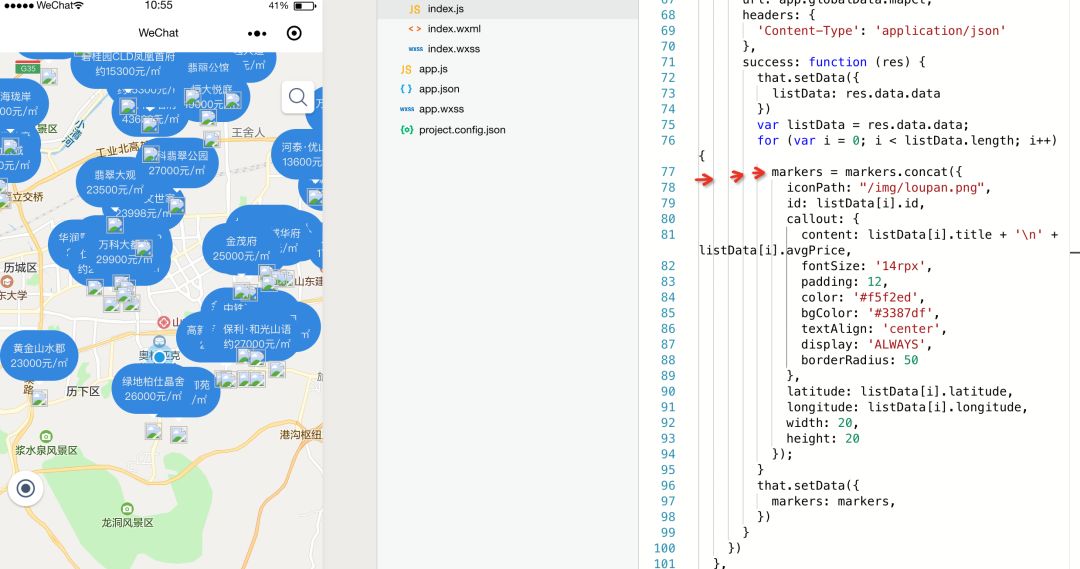The image size is (1080, 569).
Task: Tap the map search magnifier button
Action: pos(298,97)
